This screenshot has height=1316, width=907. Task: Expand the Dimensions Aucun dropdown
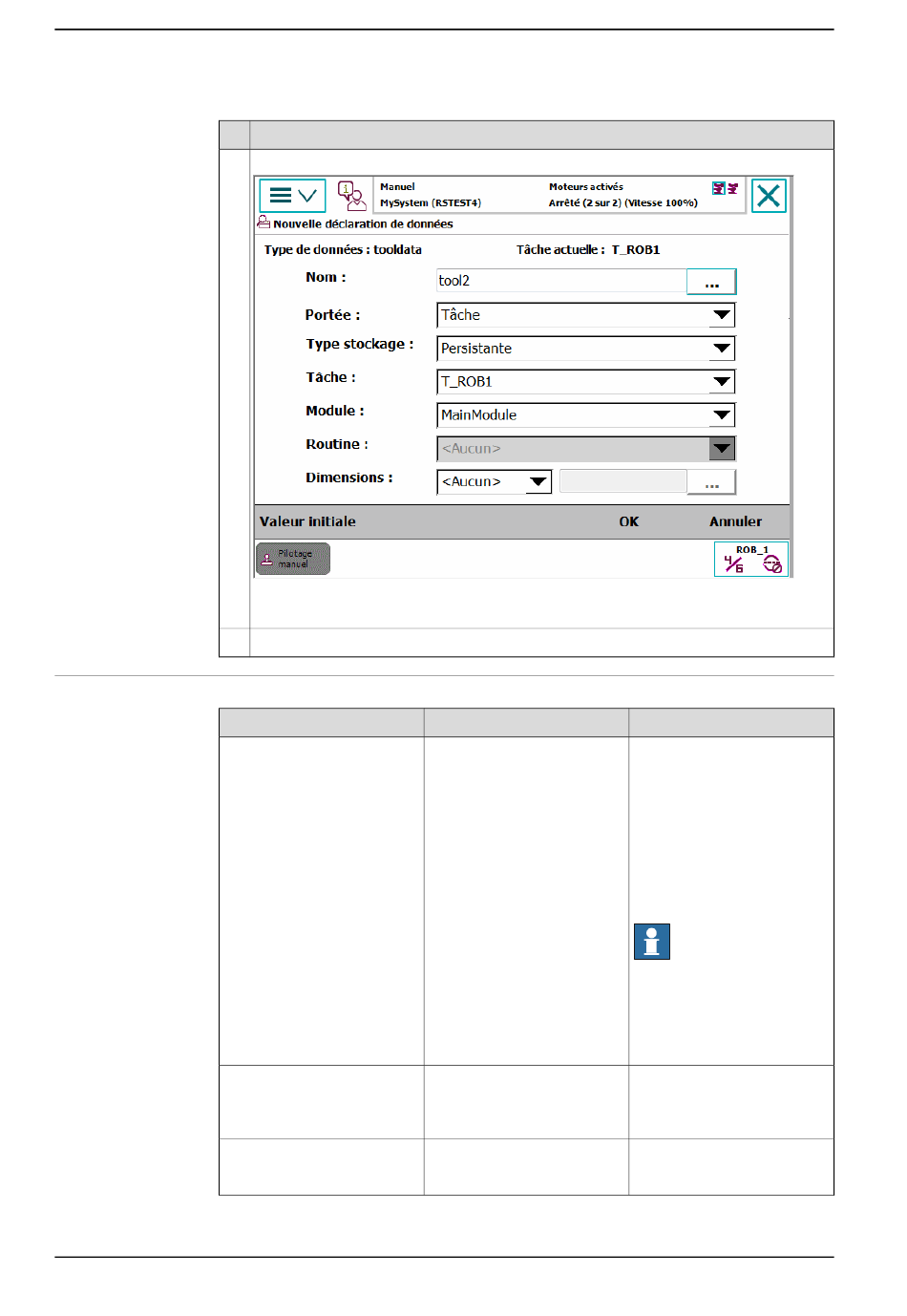click(x=538, y=482)
